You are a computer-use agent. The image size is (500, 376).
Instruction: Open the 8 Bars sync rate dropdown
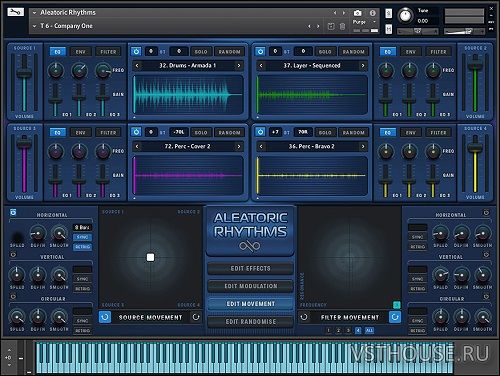pos(82,227)
